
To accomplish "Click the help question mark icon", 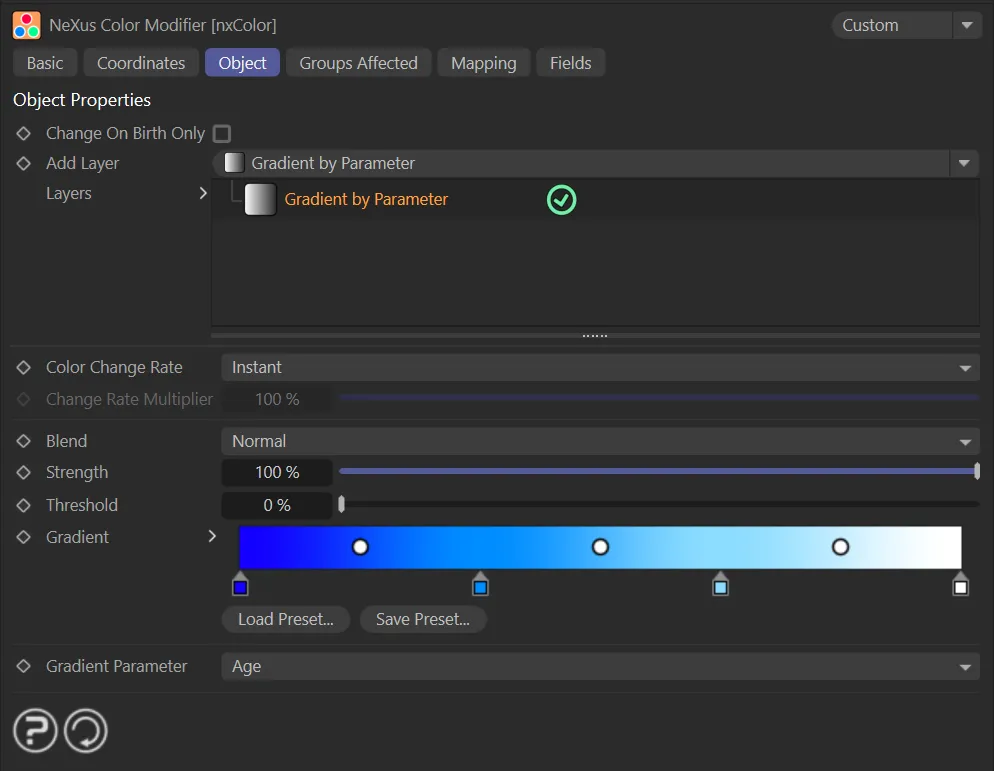I will coord(35,732).
